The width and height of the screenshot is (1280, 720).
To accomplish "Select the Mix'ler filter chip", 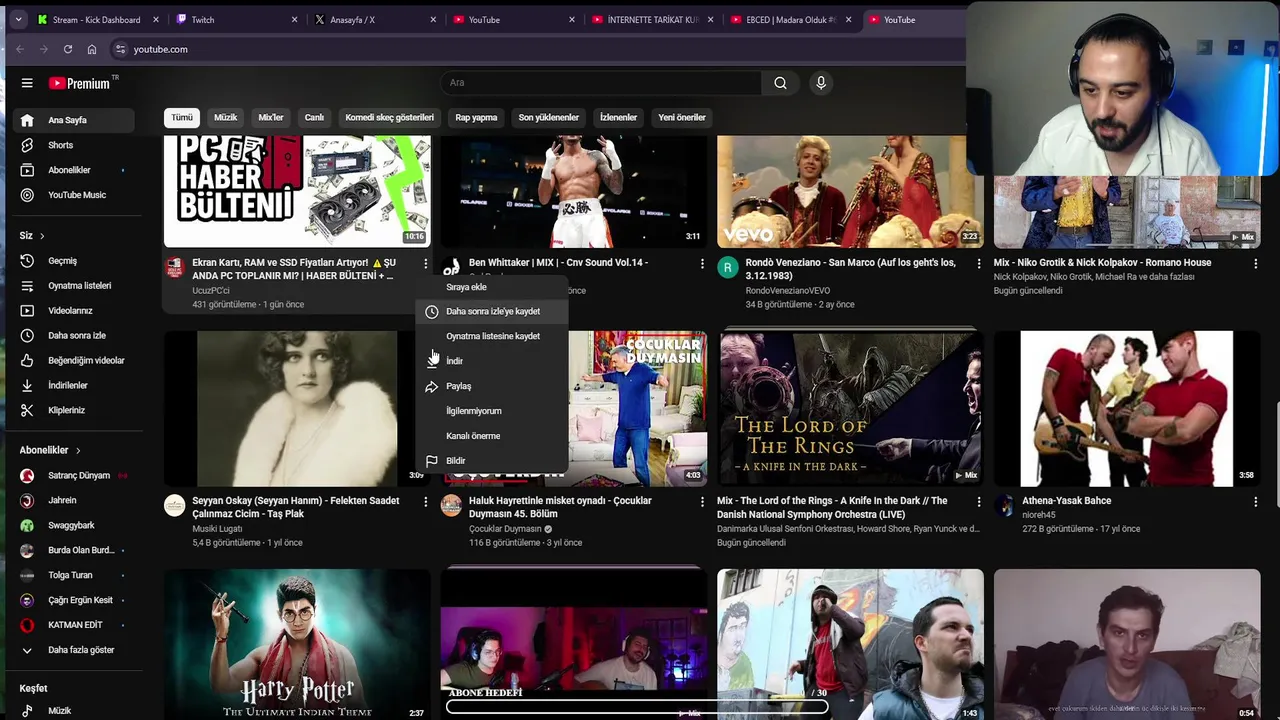I will (x=271, y=118).
